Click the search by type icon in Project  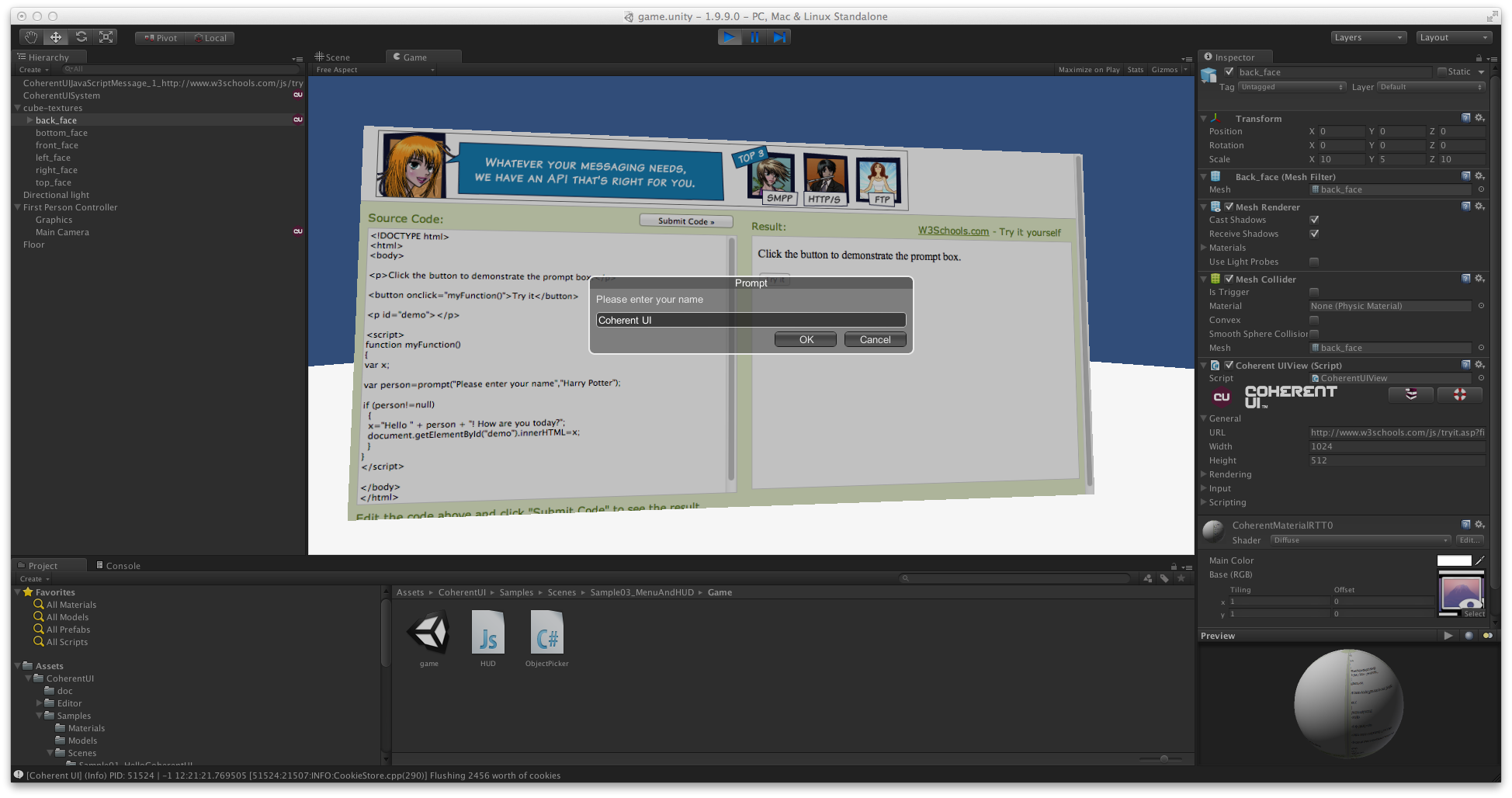click(1148, 578)
